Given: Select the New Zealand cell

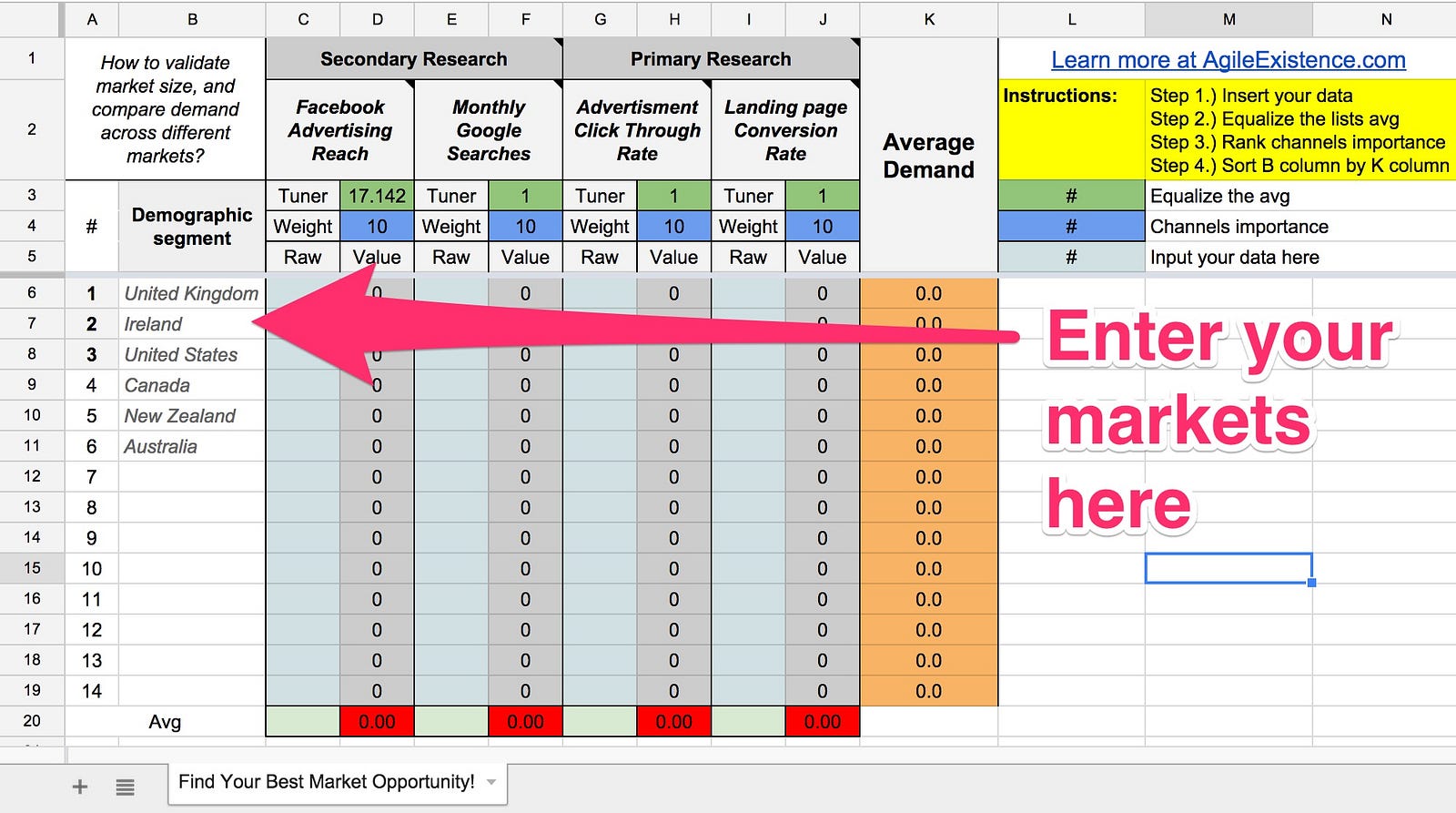Looking at the screenshot, I should pyautogui.click(x=192, y=416).
